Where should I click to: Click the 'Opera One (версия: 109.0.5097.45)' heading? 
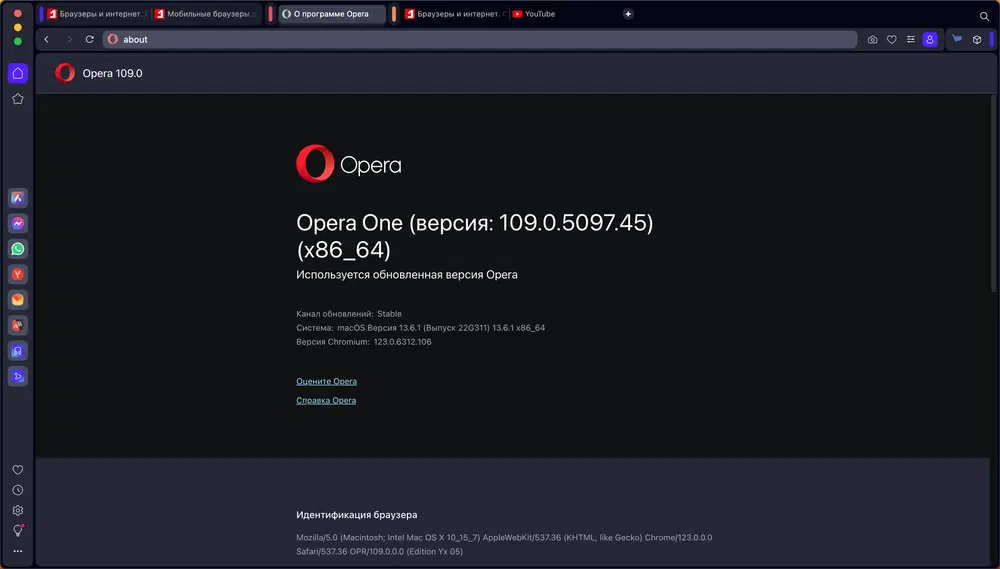click(x=474, y=236)
